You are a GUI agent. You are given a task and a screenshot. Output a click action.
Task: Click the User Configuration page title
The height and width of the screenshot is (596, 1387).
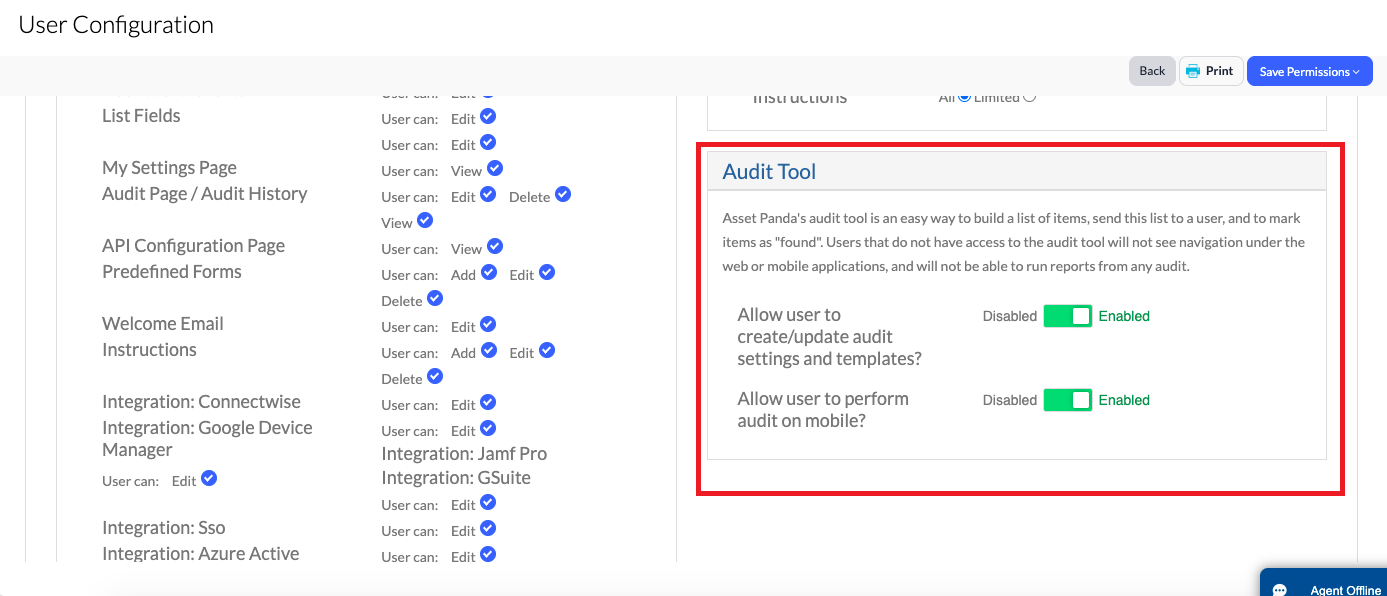116,25
